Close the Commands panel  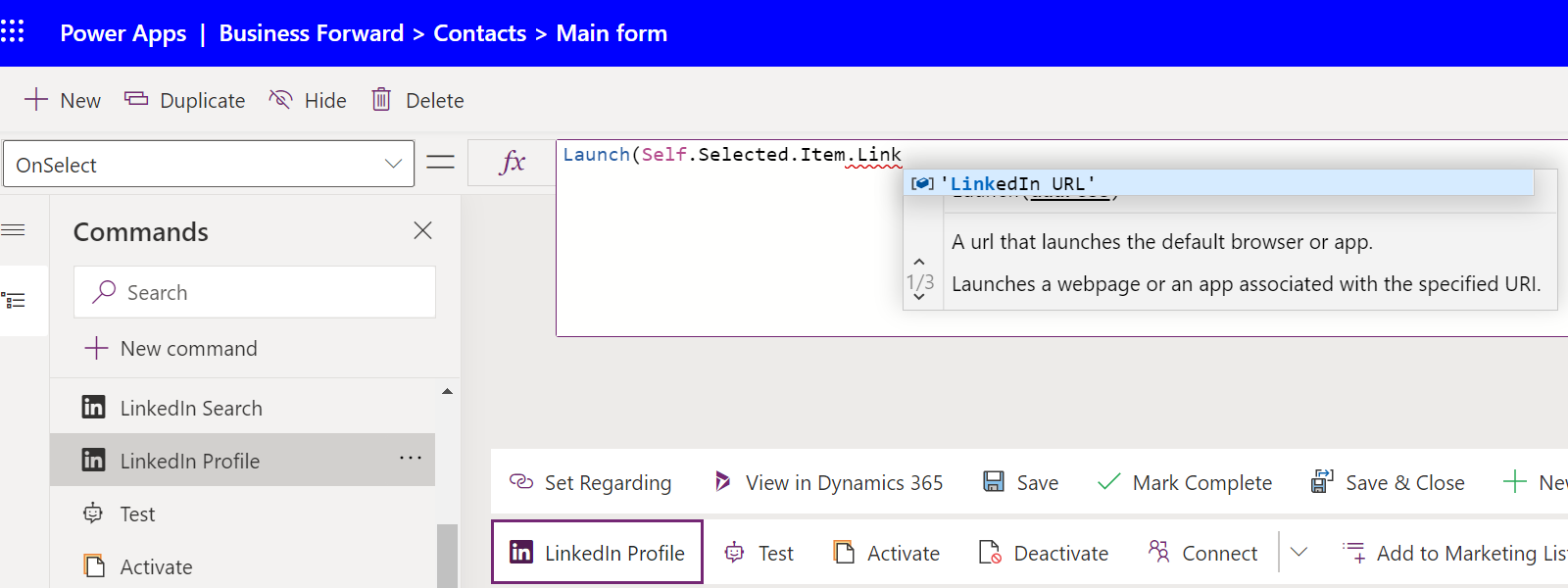pos(422,230)
